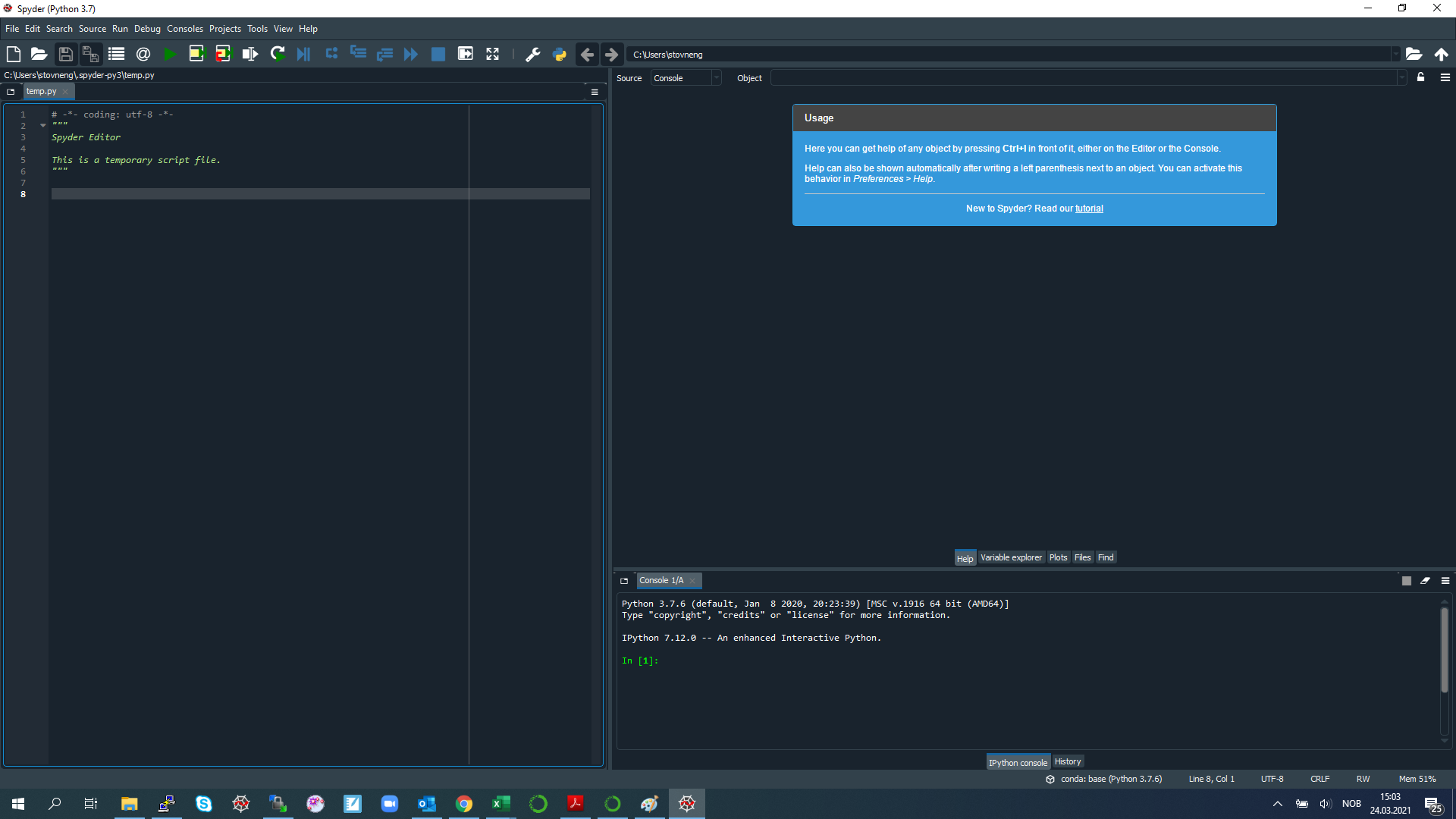Screen dimensions: 1456x819
Task: Switch to the History tab
Action: point(1068,761)
